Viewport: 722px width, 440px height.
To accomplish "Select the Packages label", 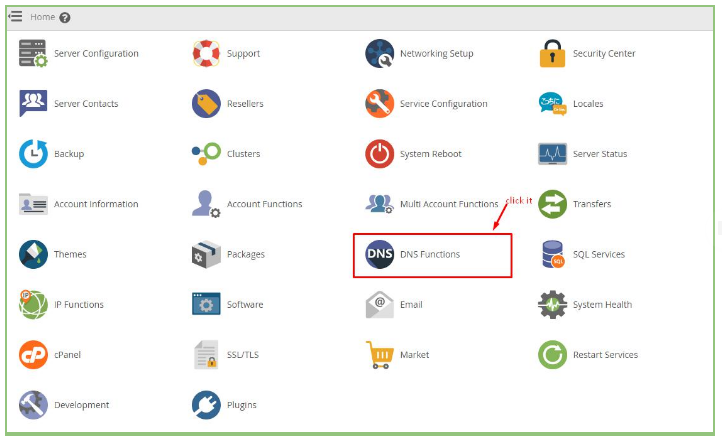I will point(245,254).
